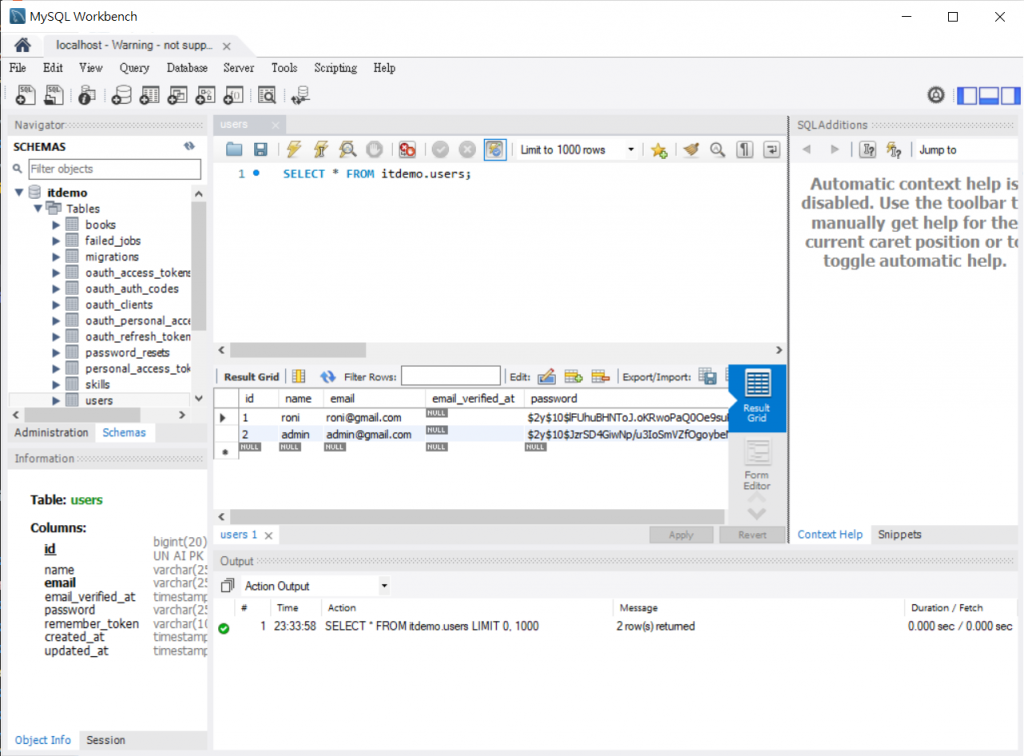Open the home screen tab icon
This screenshot has height=756, width=1024.
pos(23,45)
